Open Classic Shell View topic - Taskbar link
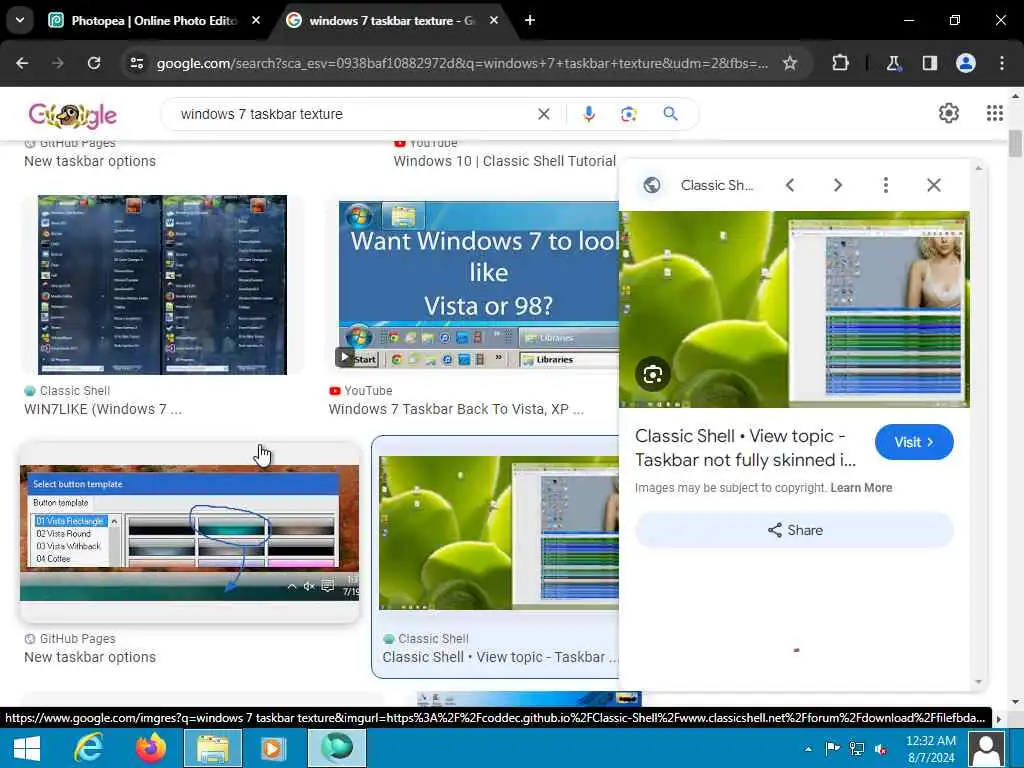 coord(500,658)
